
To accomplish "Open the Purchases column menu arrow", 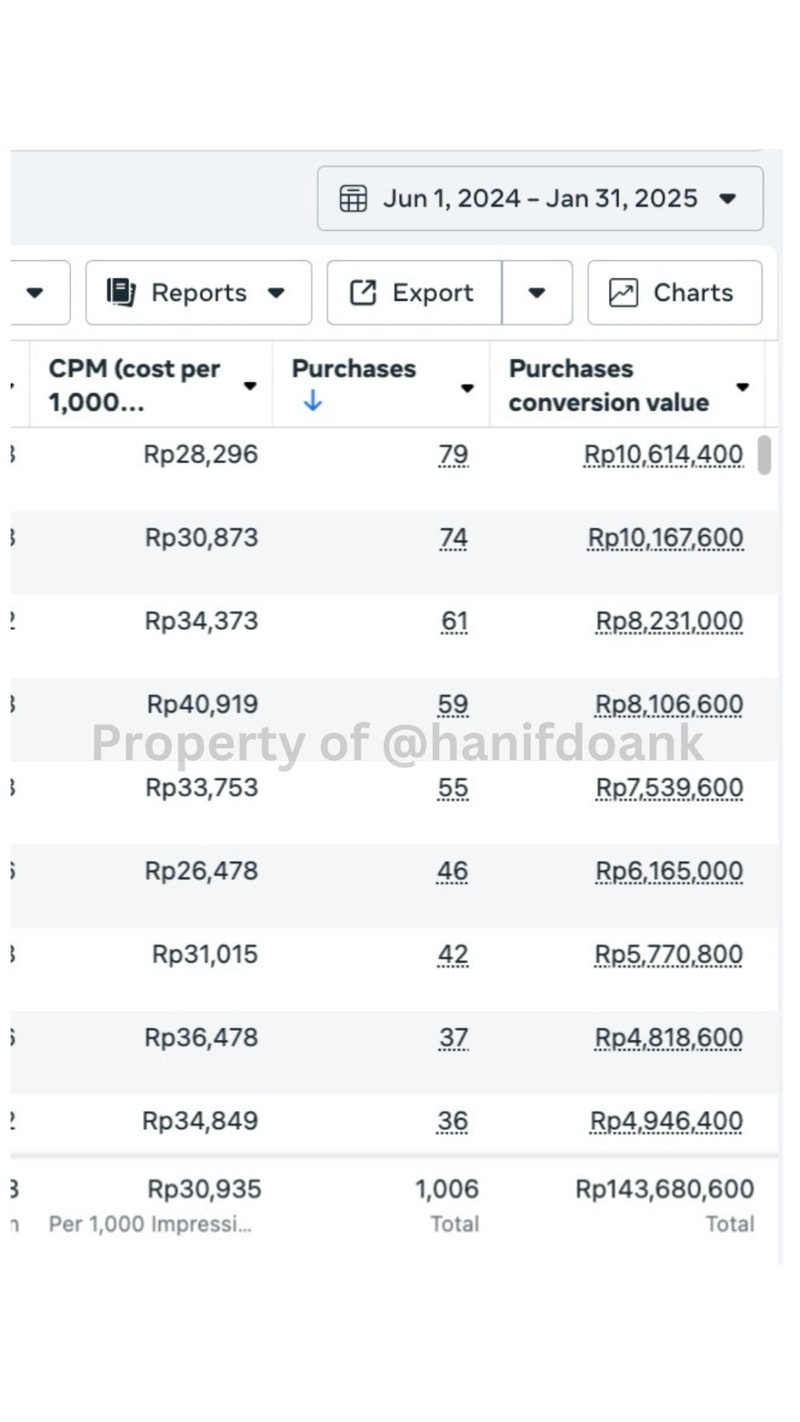I will point(467,388).
